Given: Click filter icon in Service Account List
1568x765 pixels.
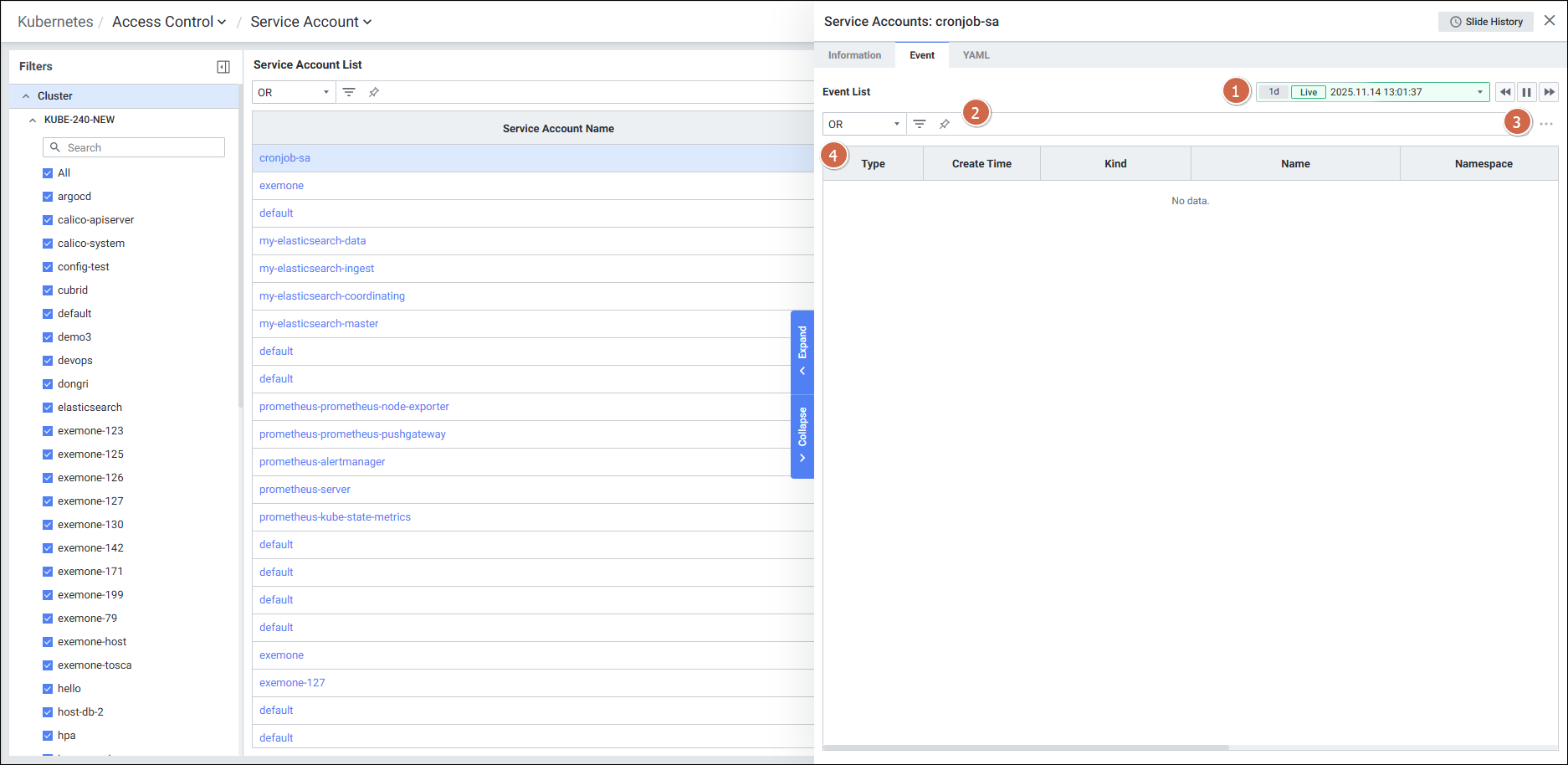Looking at the screenshot, I should tap(349, 92).
